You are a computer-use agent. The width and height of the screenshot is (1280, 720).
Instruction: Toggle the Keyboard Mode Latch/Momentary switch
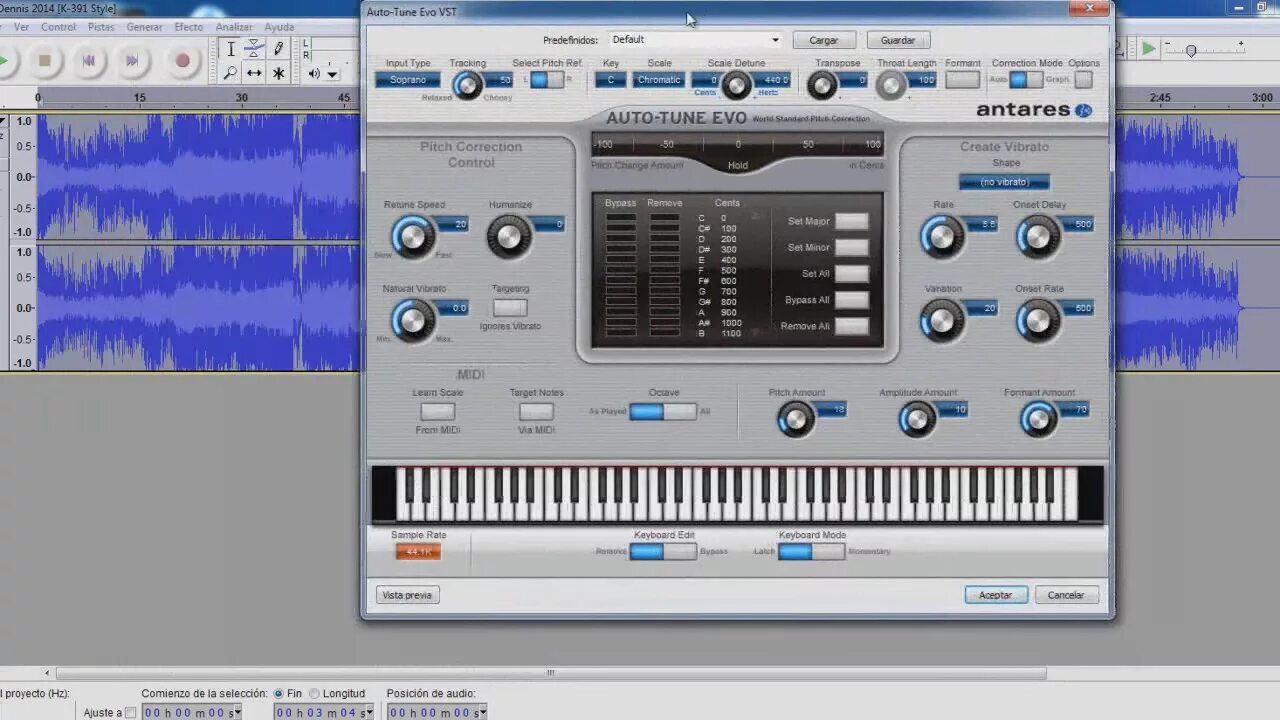click(811, 551)
